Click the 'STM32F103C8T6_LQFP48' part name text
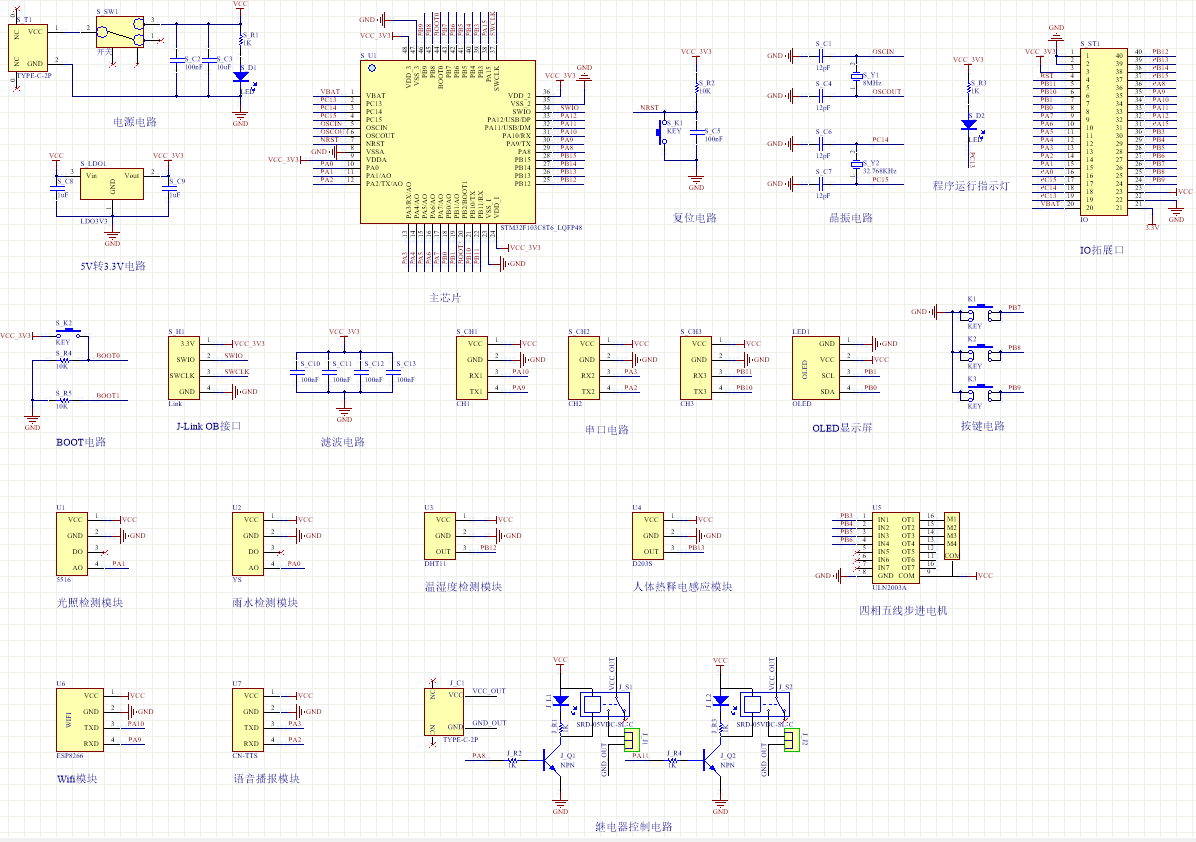 (542, 228)
